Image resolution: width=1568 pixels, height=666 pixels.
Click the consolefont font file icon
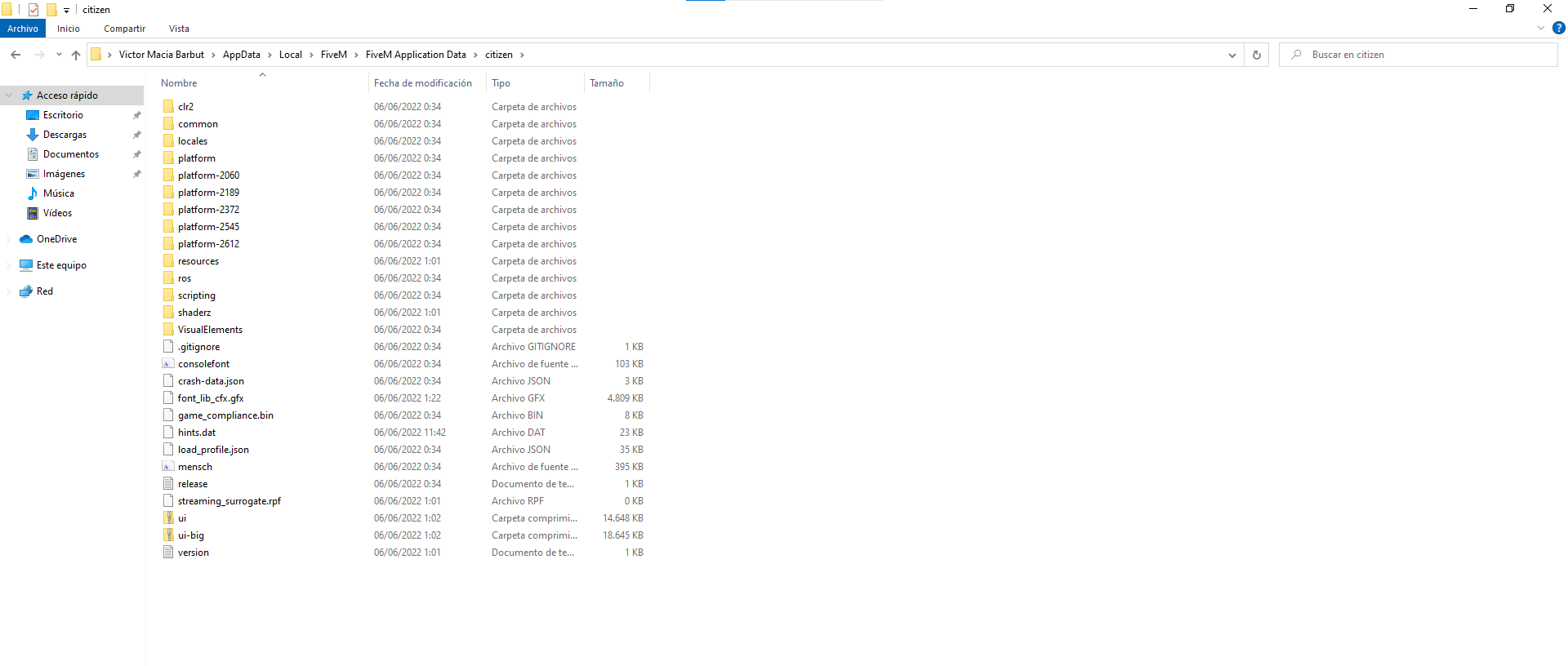click(x=168, y=364)
